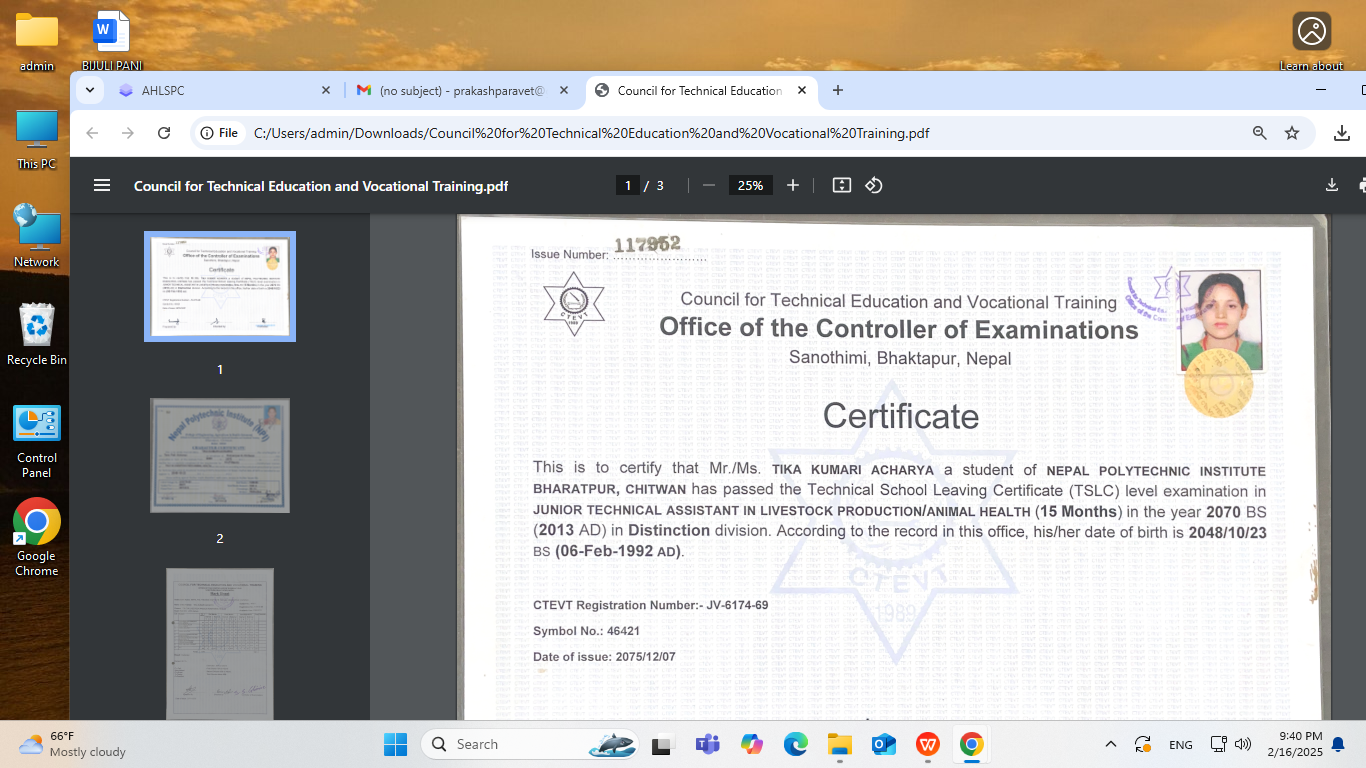Click "Office of the Controller of Examinations"

(899, 329)
